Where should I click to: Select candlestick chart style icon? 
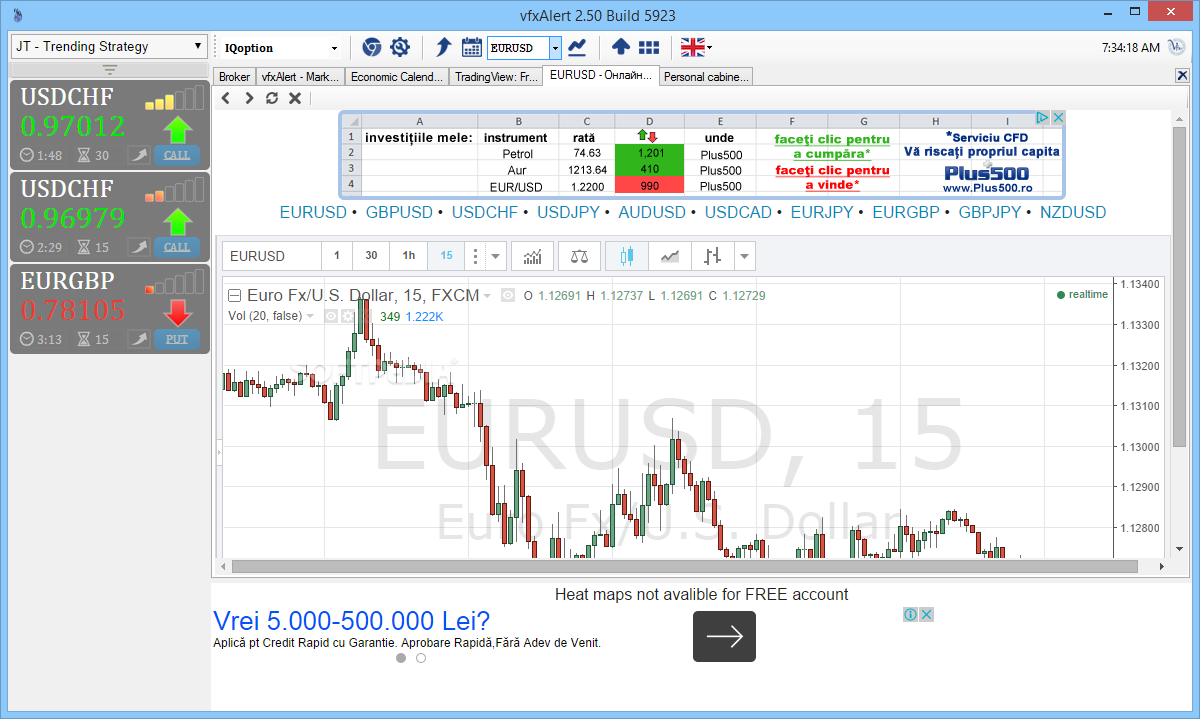pyautogui.click(x=627, y=256)
